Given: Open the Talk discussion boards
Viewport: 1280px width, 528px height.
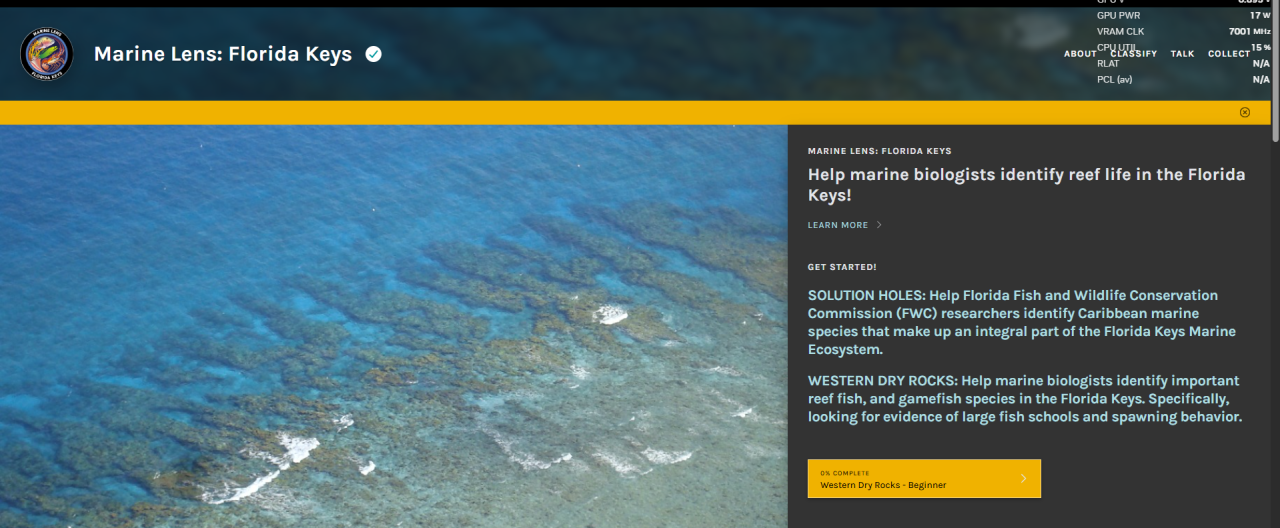Looking at the screenshot, I should (1182, 54).
